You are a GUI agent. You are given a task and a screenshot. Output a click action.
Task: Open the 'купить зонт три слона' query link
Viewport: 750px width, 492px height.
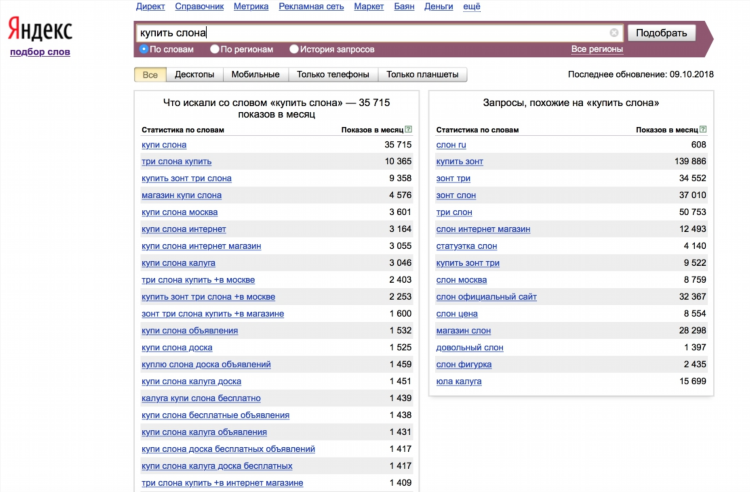coord(187,178)
